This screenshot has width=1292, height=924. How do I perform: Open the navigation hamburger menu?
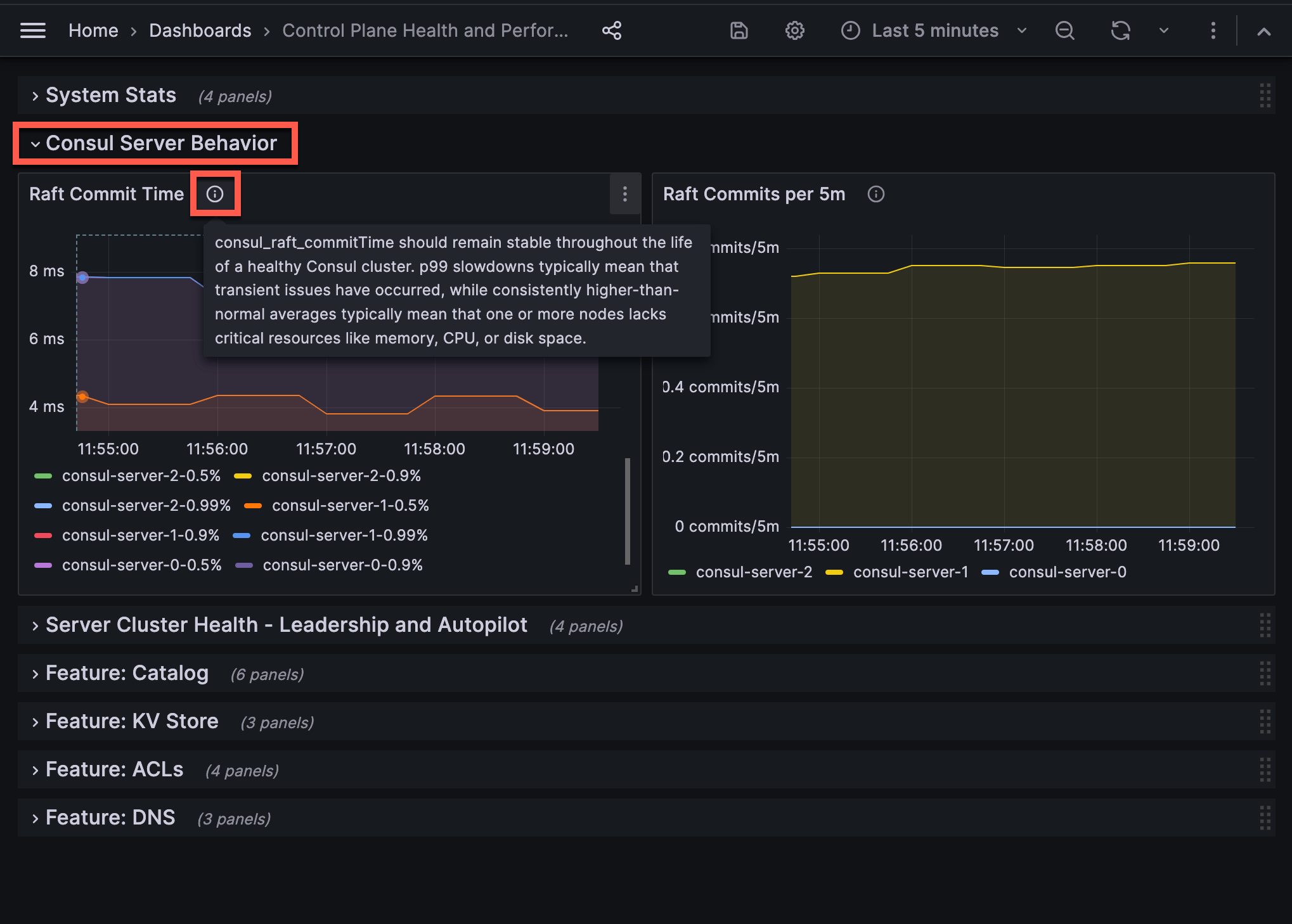pos(33,30)
